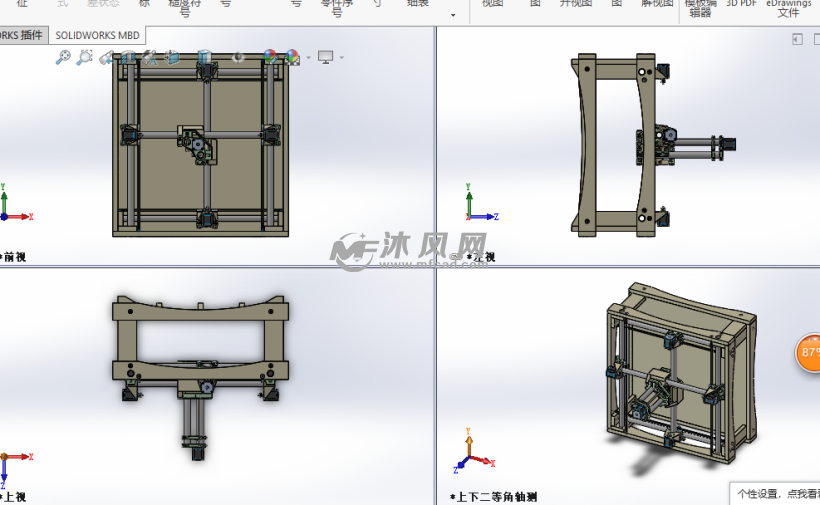Click the panel collapse icon at top right
This screenshot has width=820, height=505.
[x=797, y=39]
